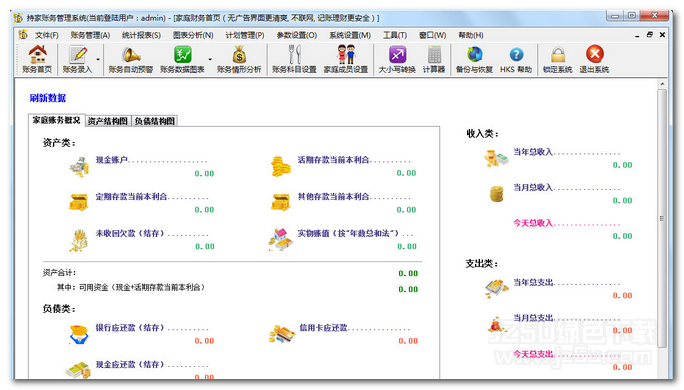
Task: Open the 账务情形分析 money bag tool
Action: 239,59
